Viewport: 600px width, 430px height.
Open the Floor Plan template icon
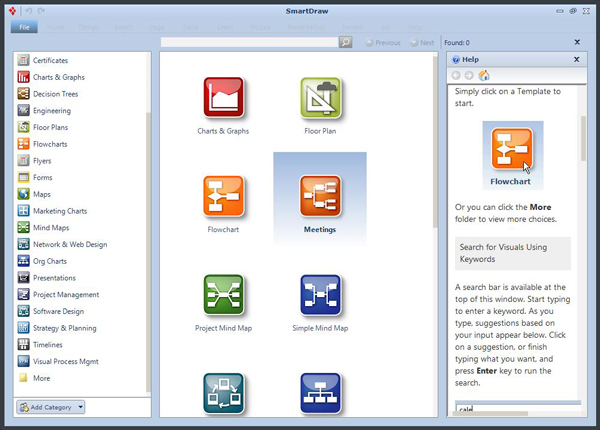tap(320, 98)
